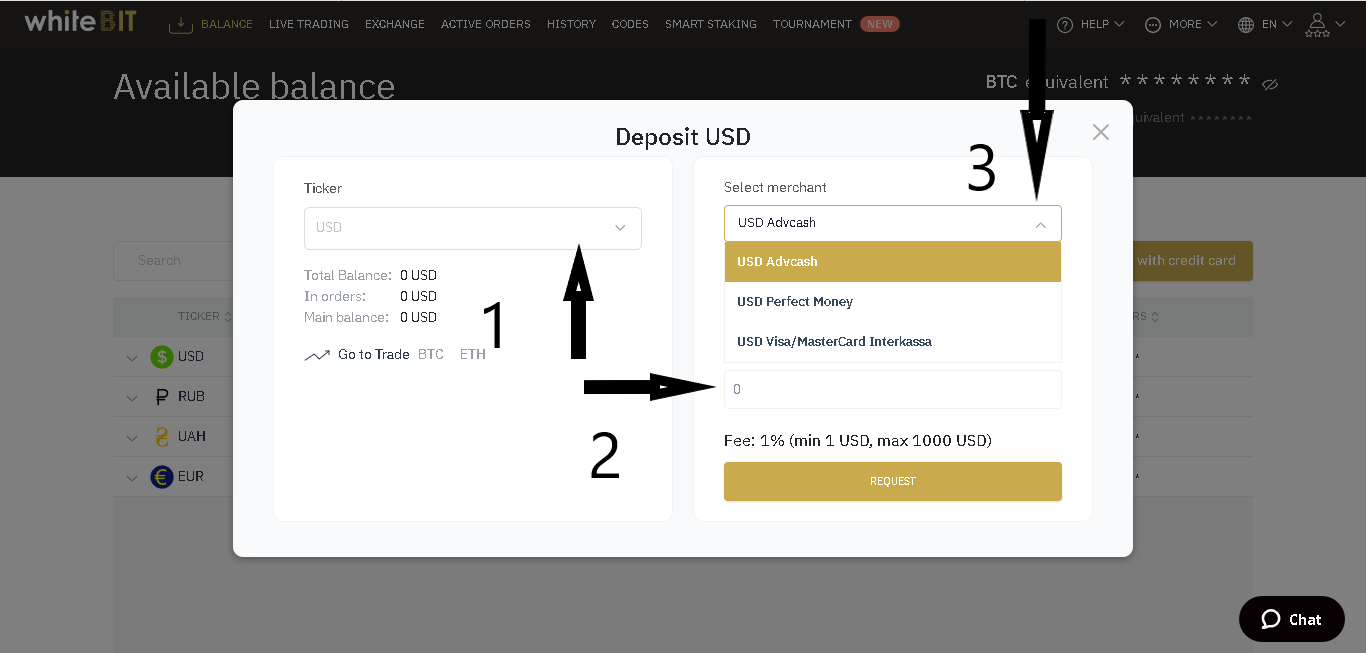Click the EUR ticker text
This screenshot has width=1366, height=653.
pos(191,477)
